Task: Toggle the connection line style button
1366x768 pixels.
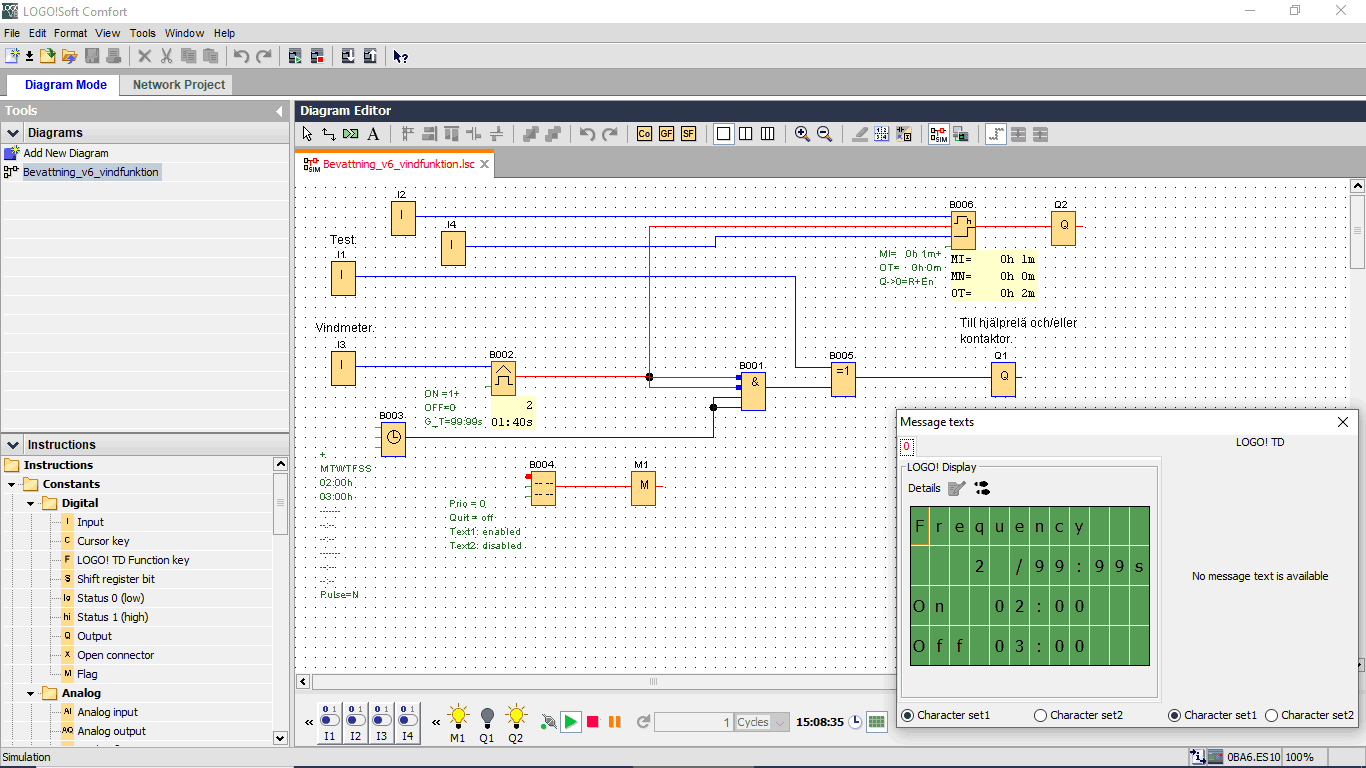Action: [x=995, y=134]
